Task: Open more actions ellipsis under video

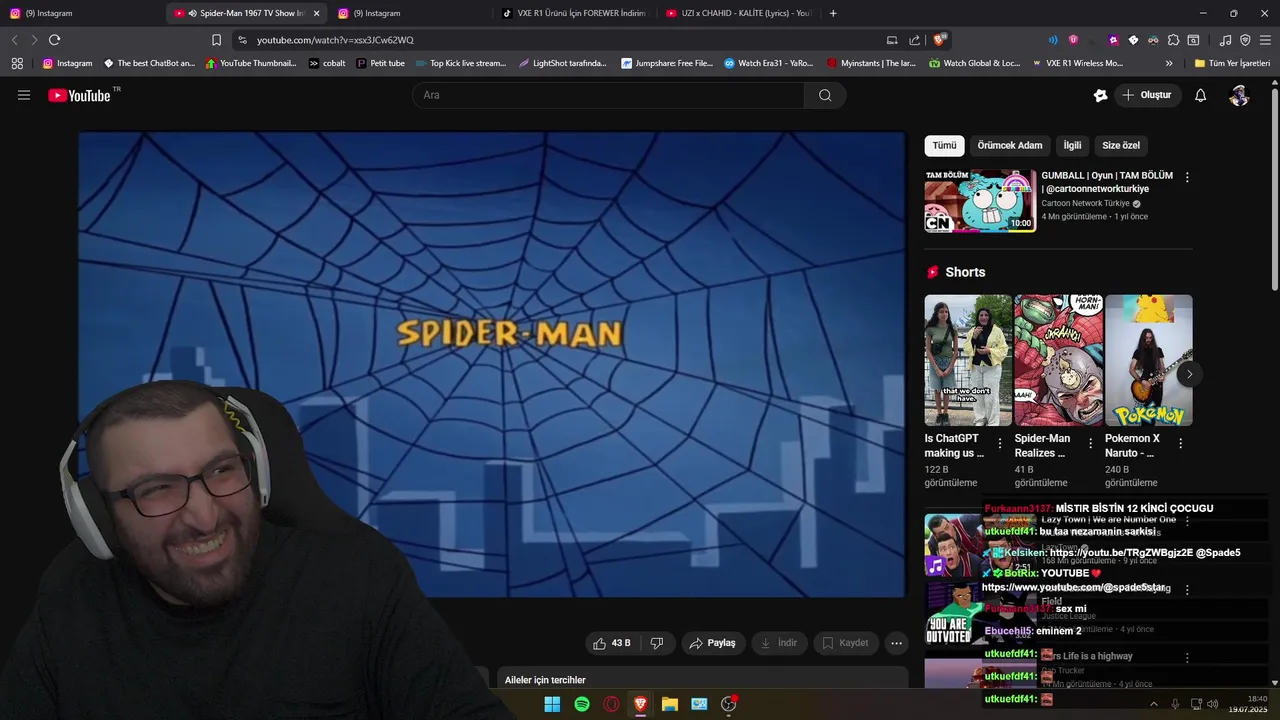Action: pos(897,643)
